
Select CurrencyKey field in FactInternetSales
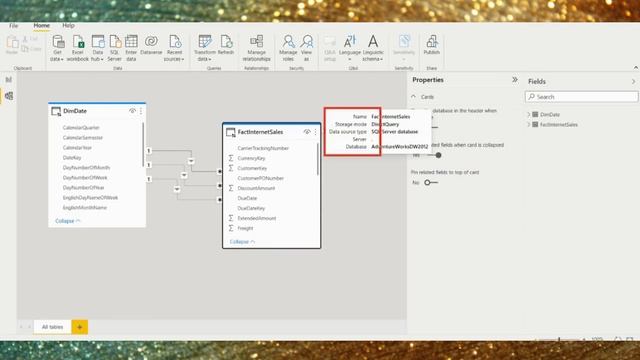pos(251,158)
